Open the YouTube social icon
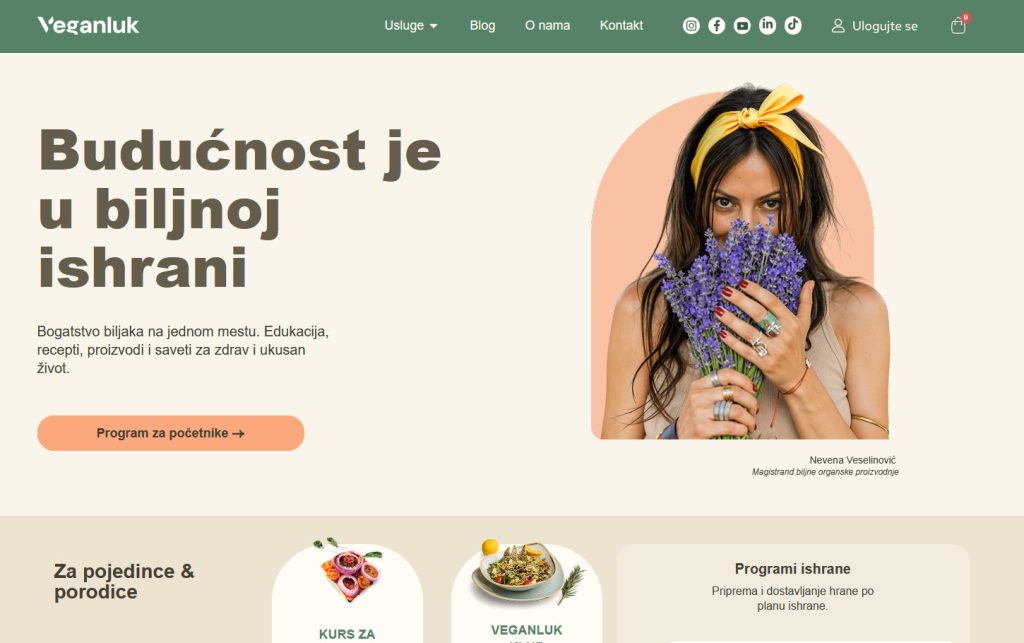This screenshot has height=643, width=1024. click(x=742, y=25)
